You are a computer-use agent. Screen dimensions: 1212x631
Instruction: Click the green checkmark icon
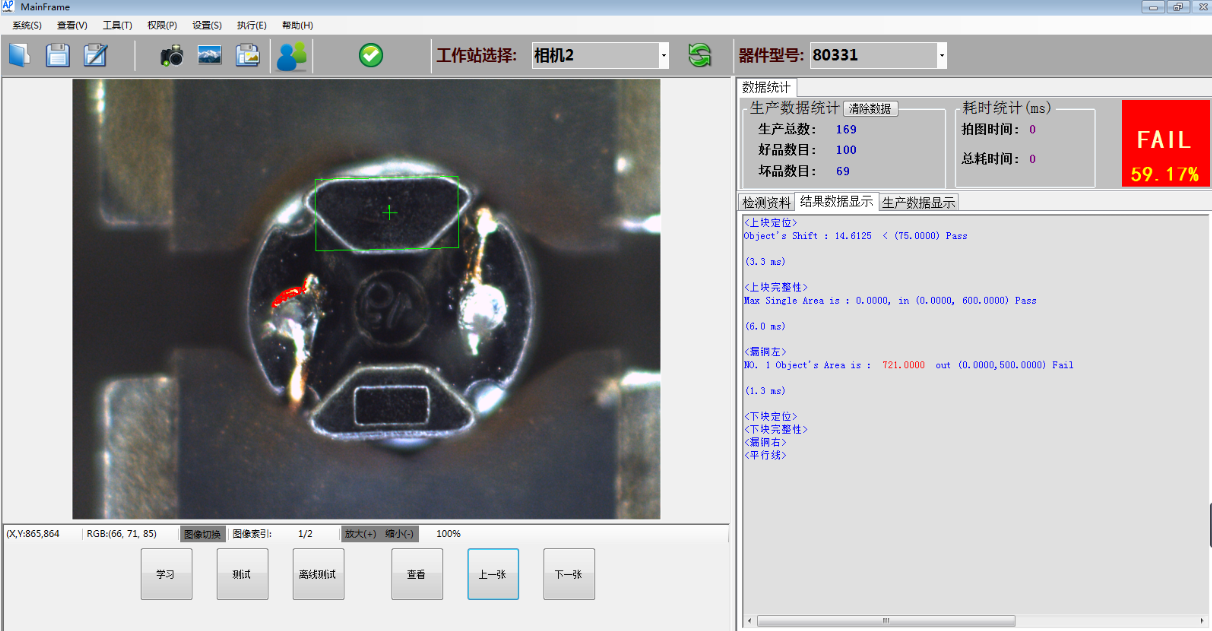pos(371,56)
